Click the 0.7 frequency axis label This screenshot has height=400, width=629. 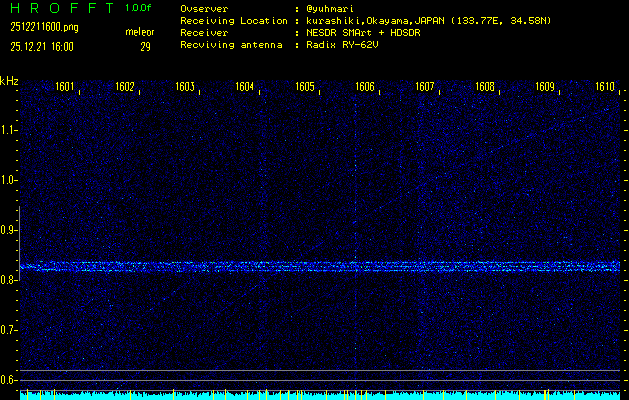(9, 330)
